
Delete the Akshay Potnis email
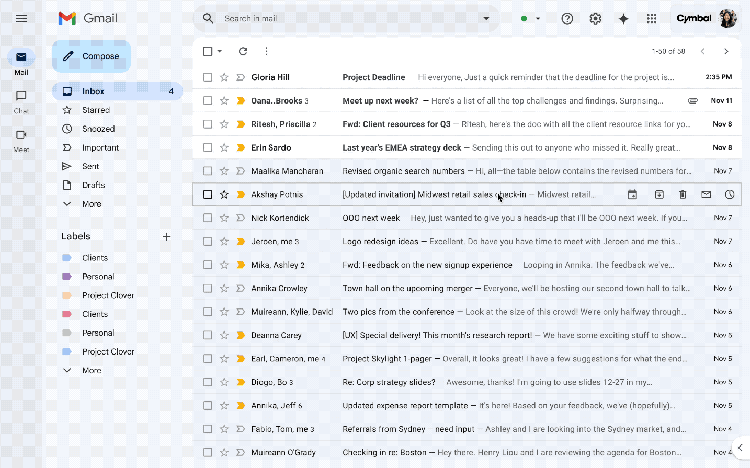[683, 194]
